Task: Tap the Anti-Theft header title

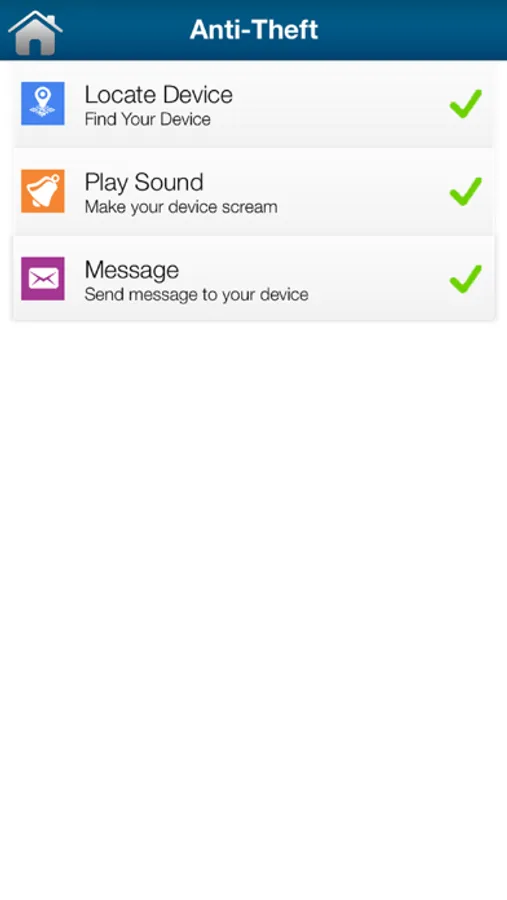Action: click(254, 29)
